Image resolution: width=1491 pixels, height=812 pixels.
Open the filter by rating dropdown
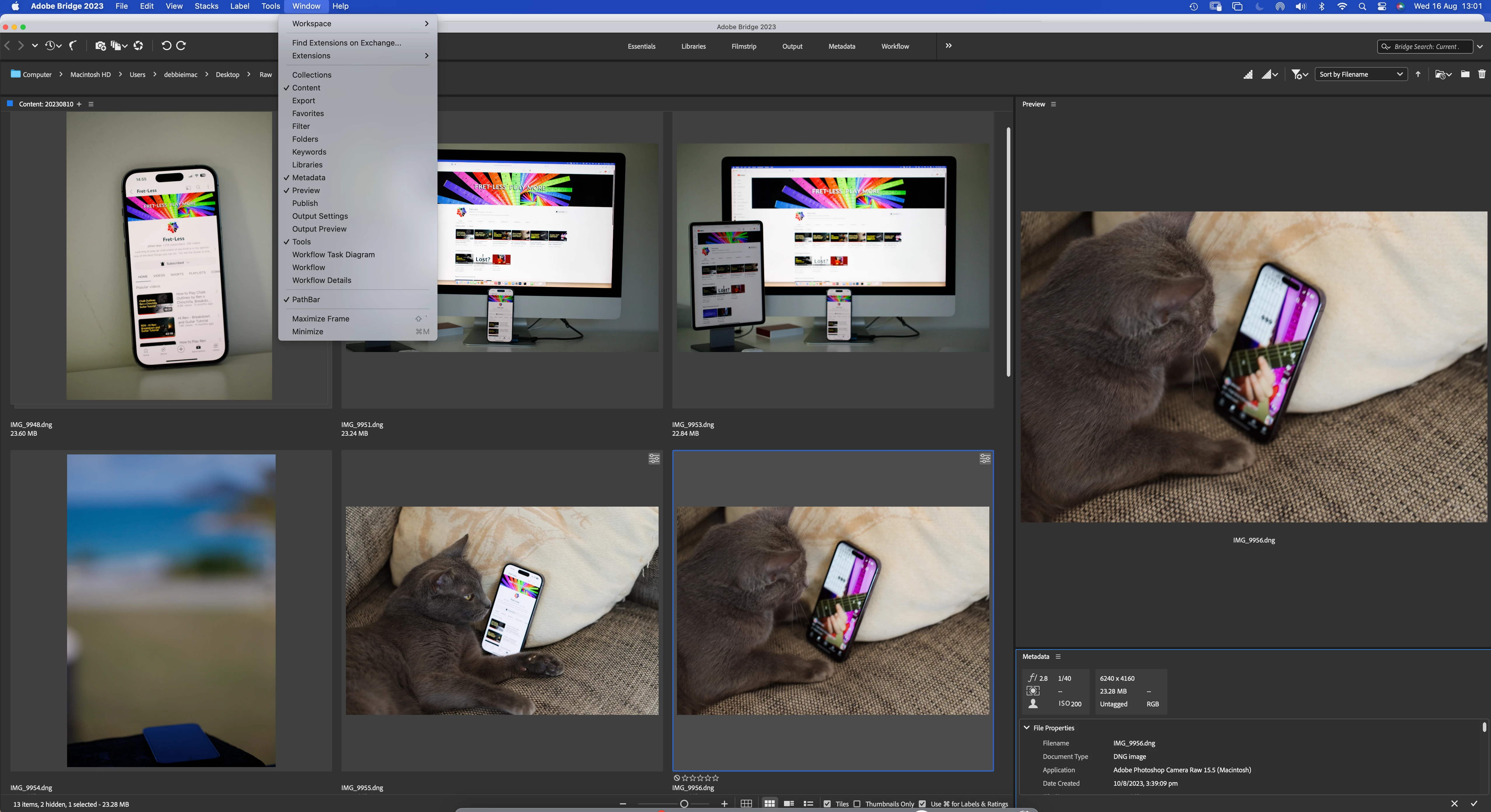(1299, 74)
